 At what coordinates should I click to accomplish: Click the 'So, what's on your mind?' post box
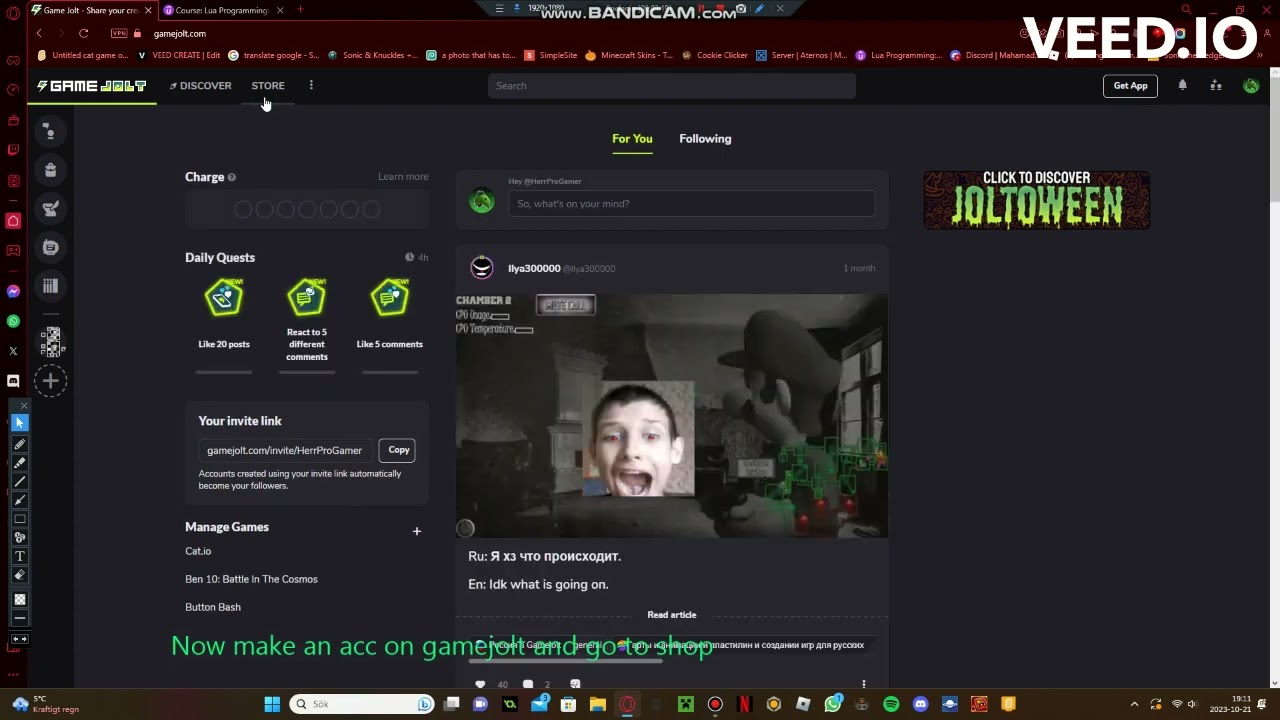coord(691,204)
